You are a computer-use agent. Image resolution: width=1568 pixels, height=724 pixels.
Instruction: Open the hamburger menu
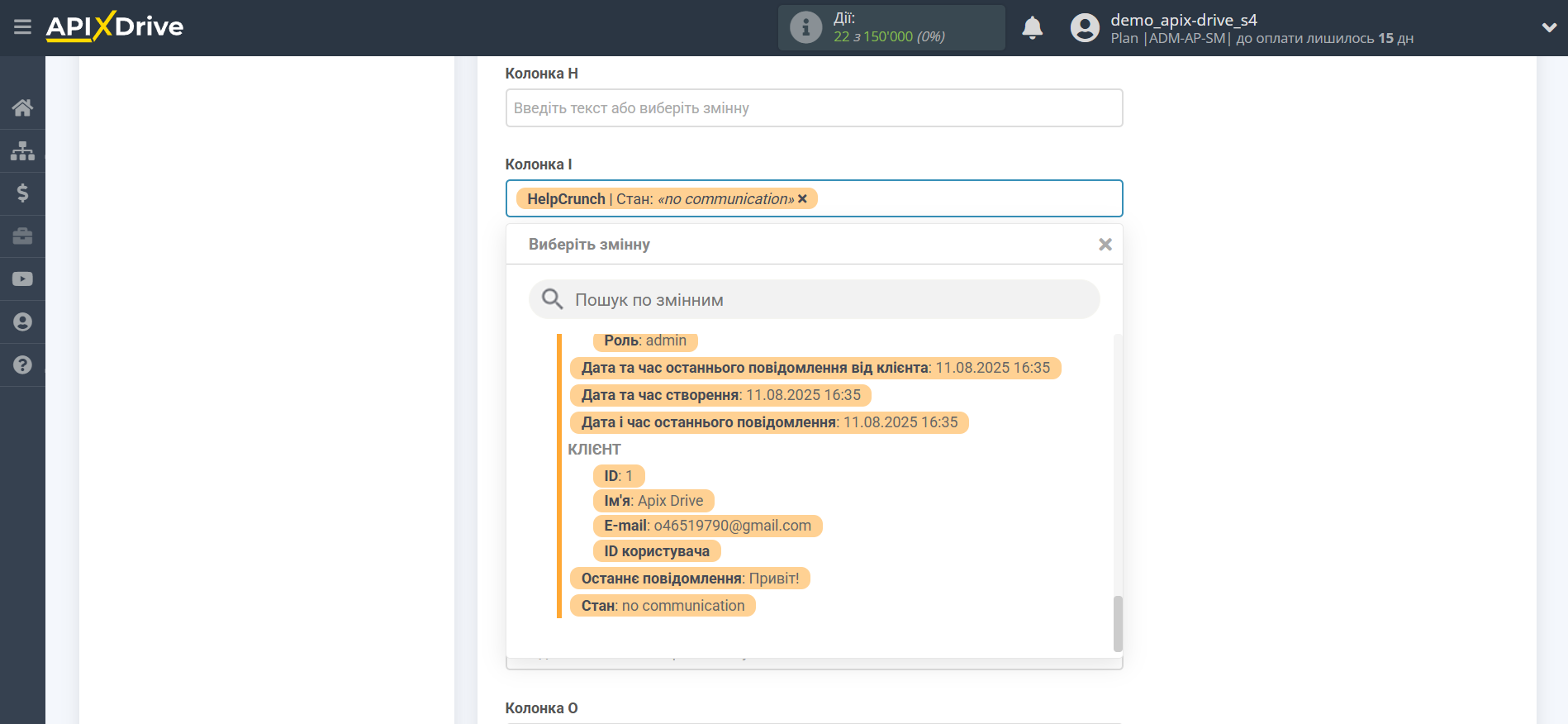(x=22, y=27)
